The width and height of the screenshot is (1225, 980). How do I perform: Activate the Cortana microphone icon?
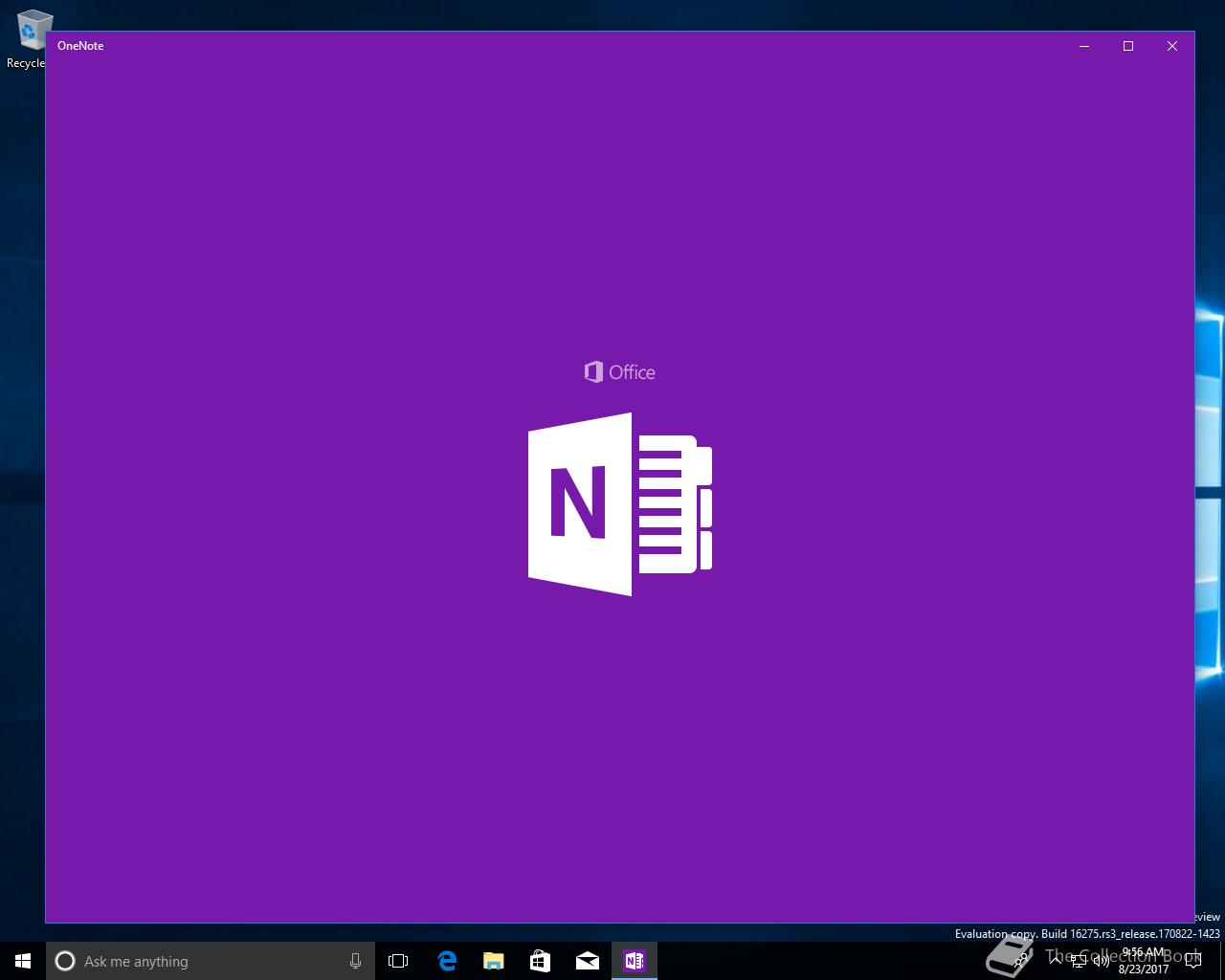(355, 961)
